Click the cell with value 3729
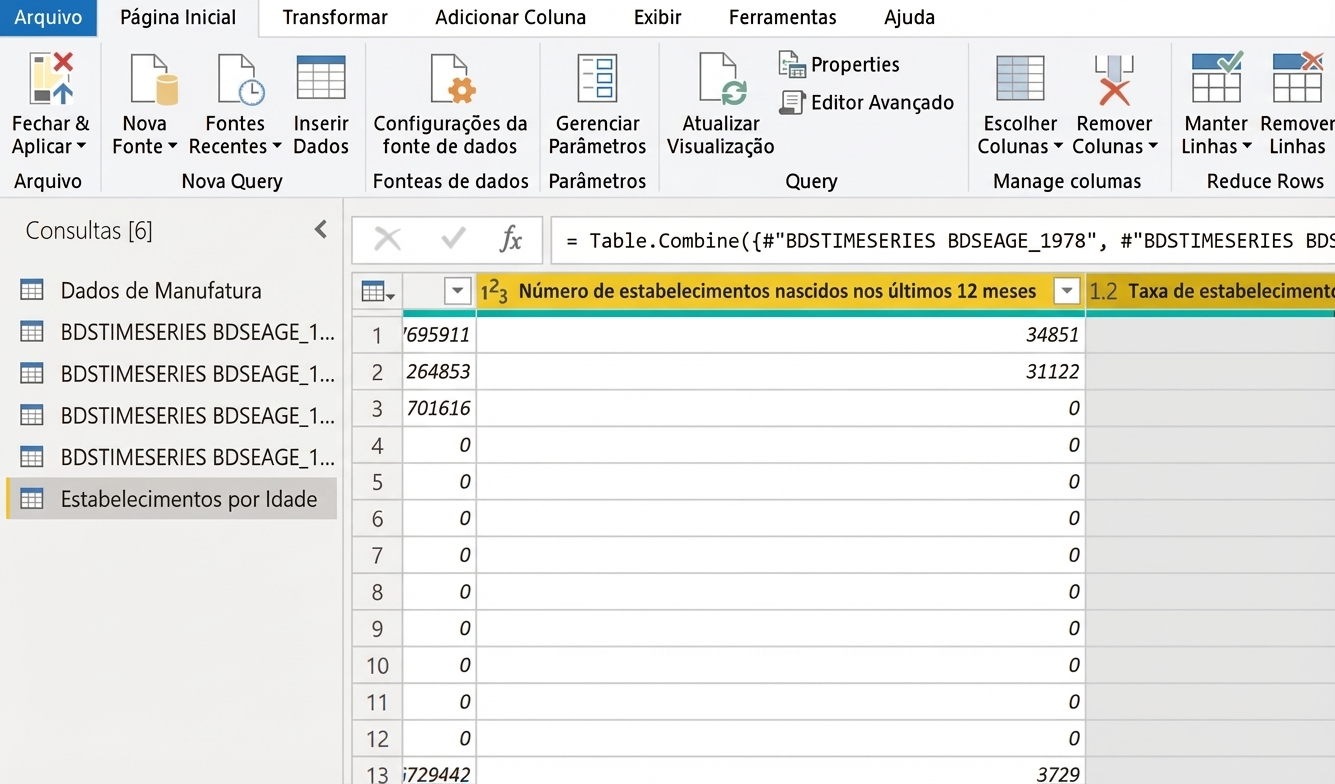This screenshot has width=1335, height=784. click(781, 773)
